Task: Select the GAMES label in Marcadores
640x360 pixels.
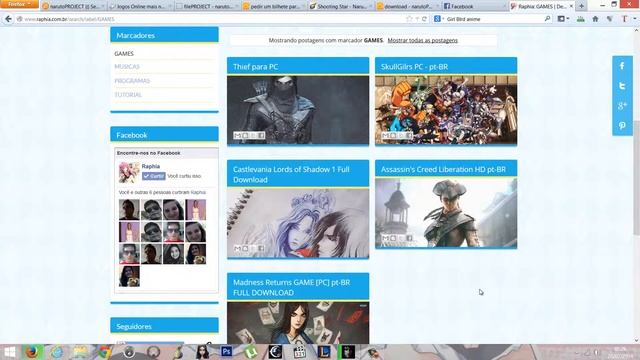Action: point(124,53)
